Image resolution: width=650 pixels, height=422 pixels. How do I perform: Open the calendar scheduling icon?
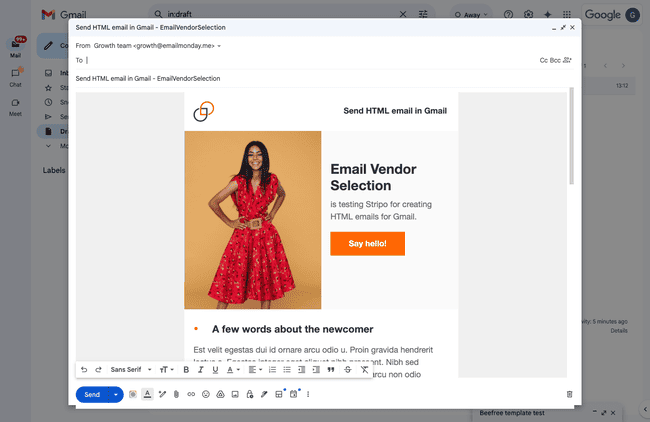pos(293,394)
